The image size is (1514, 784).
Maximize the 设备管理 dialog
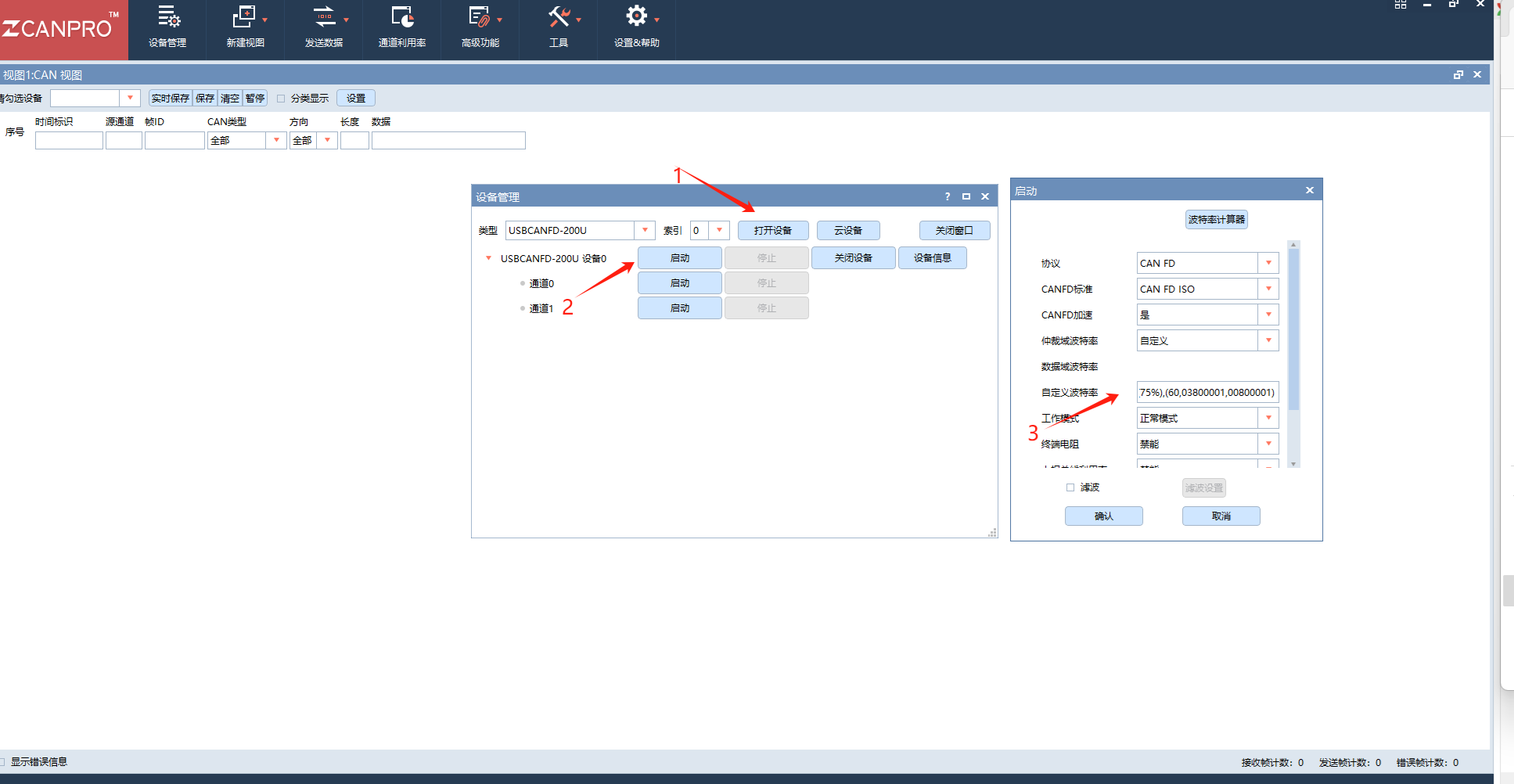[x=966, y=196]
